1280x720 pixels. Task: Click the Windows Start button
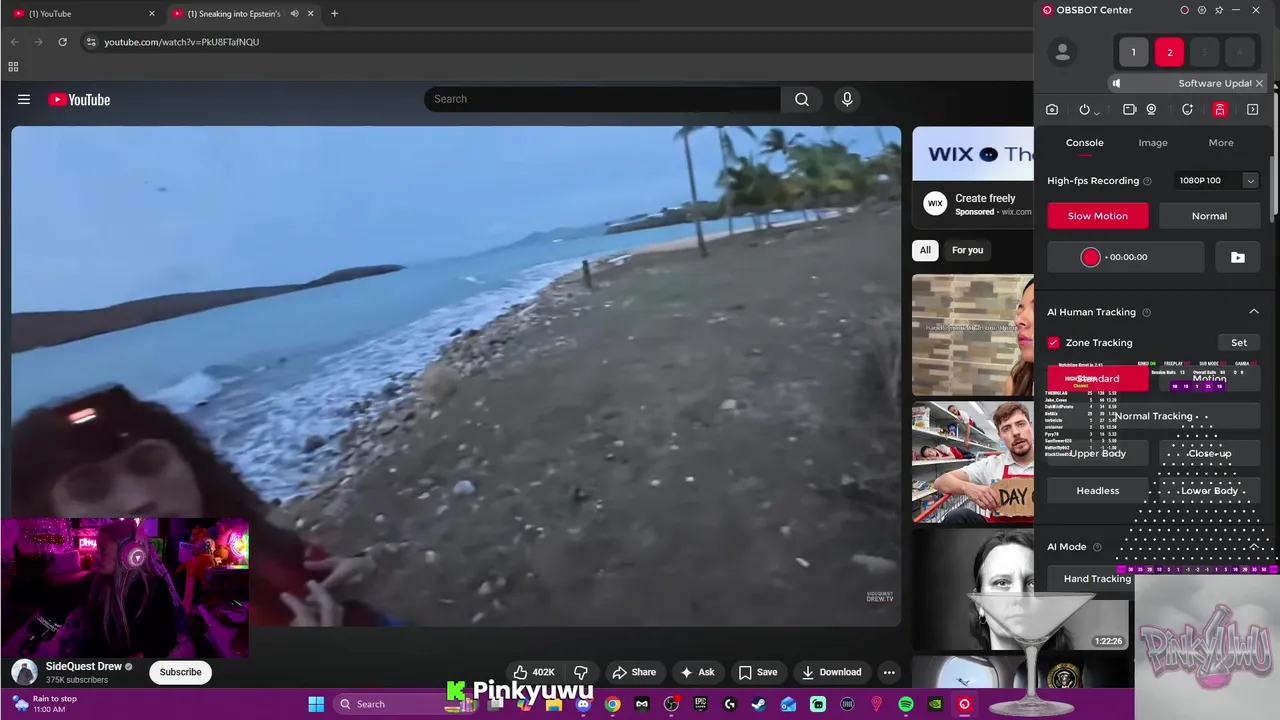coord(316,704)
